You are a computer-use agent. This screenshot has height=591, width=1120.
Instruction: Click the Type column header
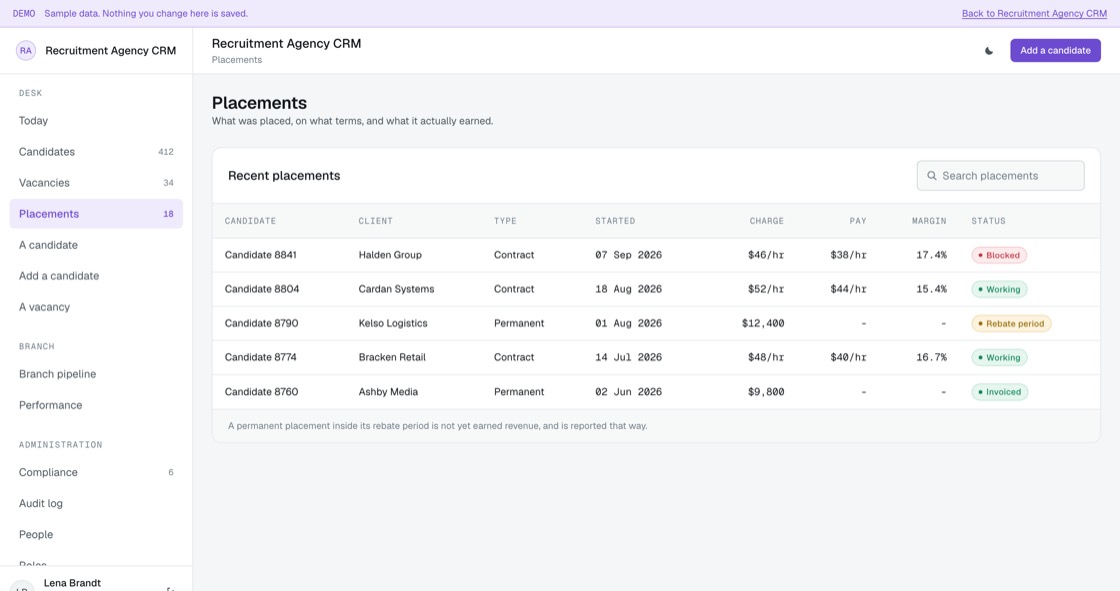505,221
